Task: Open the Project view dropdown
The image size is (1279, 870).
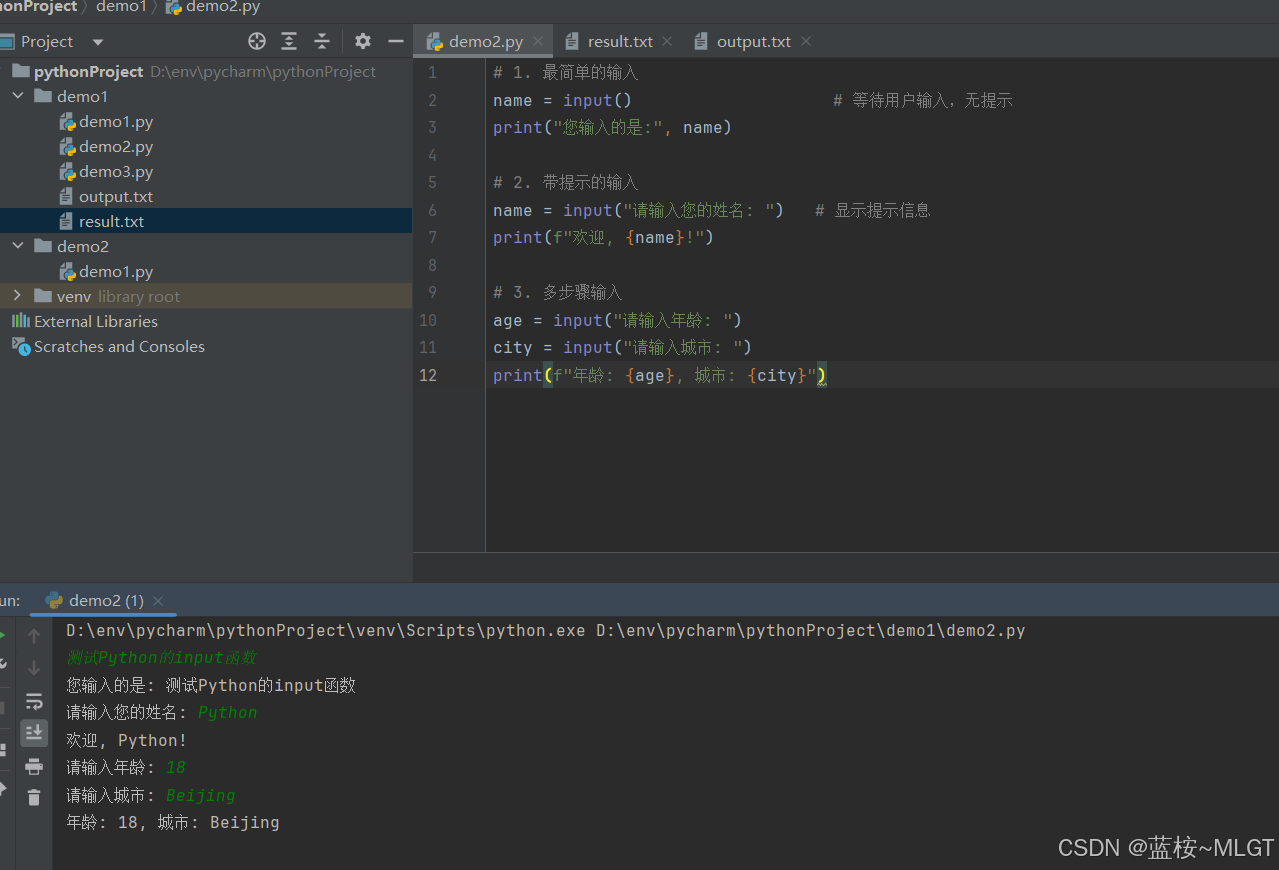Action: coord(97,42)
